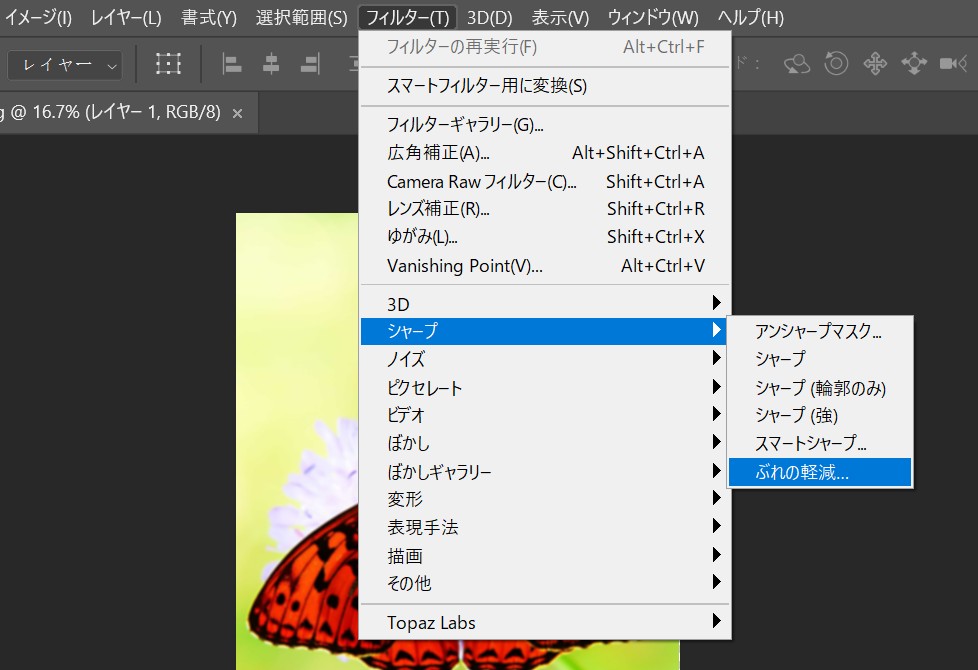
Task: Click align horizontal centers icon
Action: click(271, 65)
